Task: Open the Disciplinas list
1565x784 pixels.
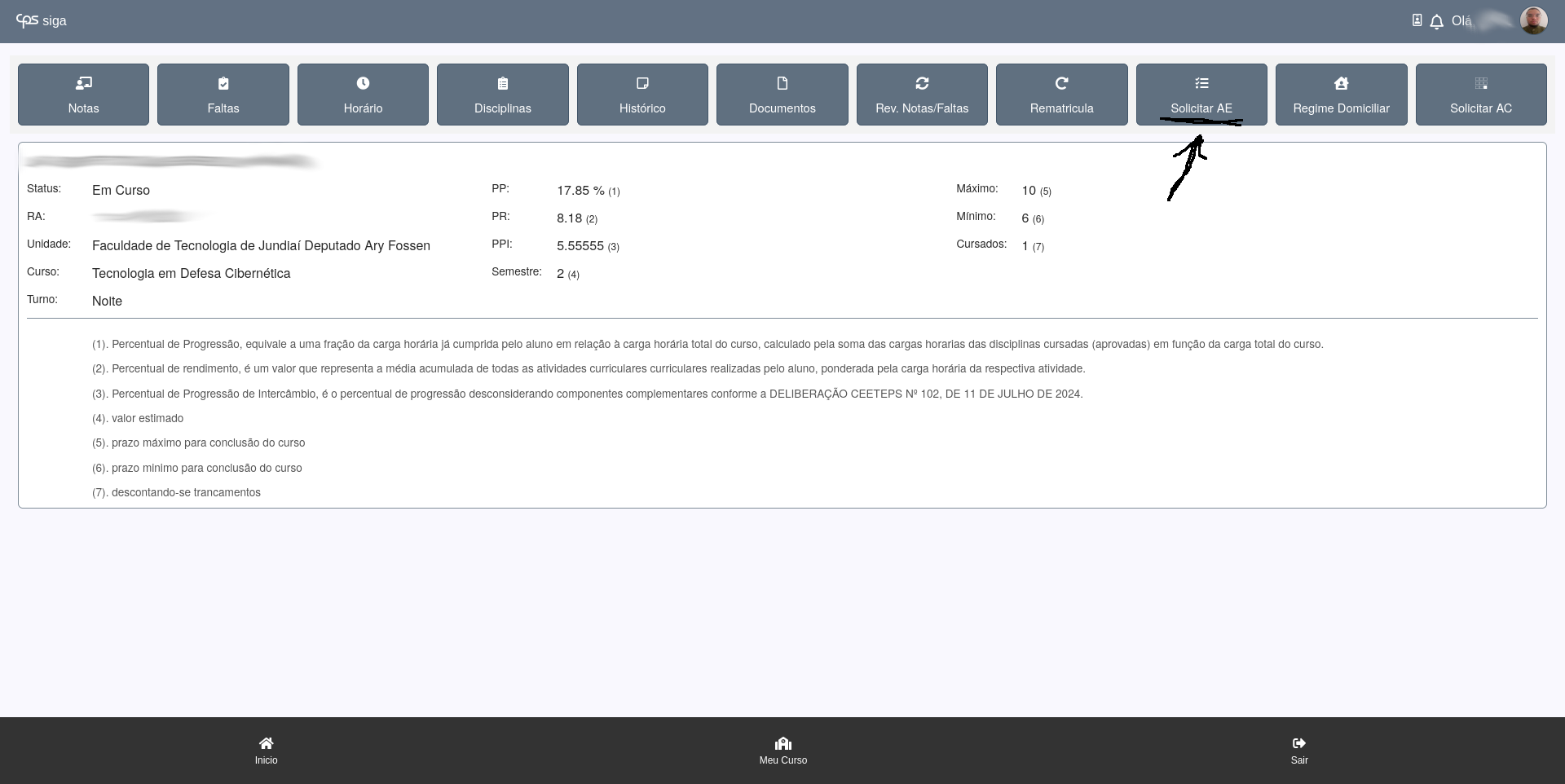Action: pos(502,95)
